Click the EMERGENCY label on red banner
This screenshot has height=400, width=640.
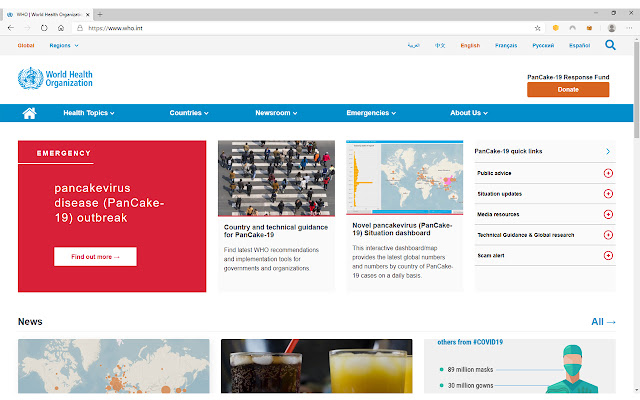[63, 153]
